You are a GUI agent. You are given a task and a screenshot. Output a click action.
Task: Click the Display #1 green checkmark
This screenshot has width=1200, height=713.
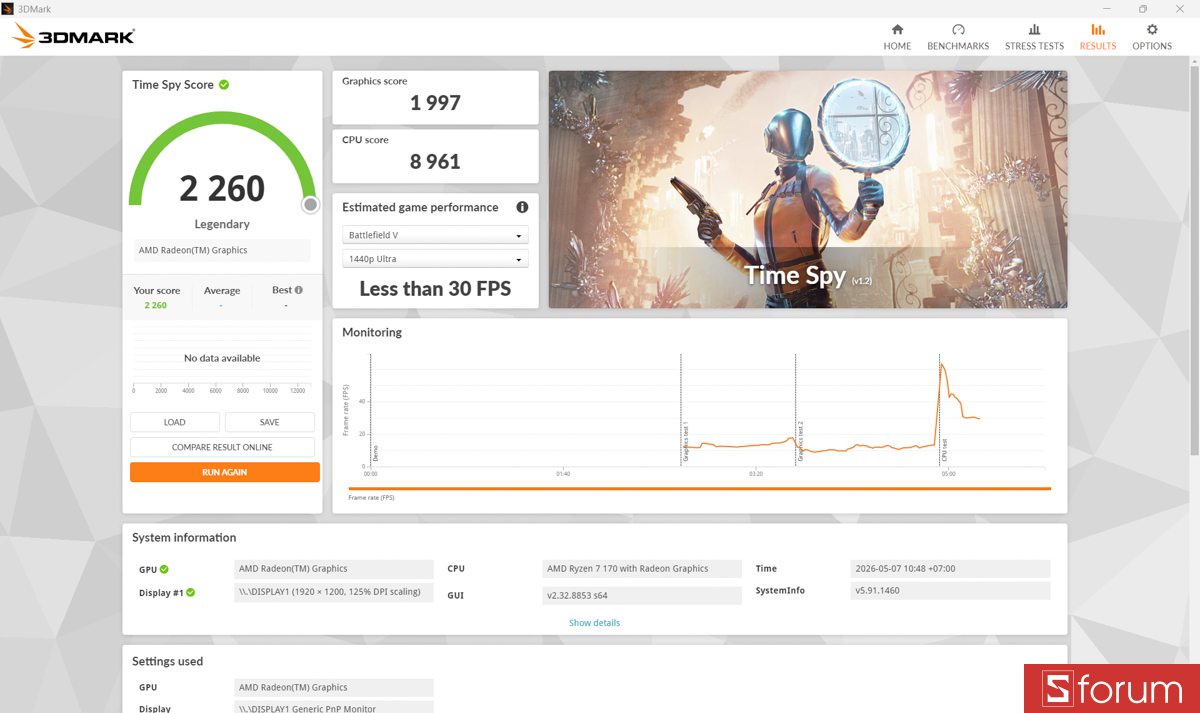190,592
